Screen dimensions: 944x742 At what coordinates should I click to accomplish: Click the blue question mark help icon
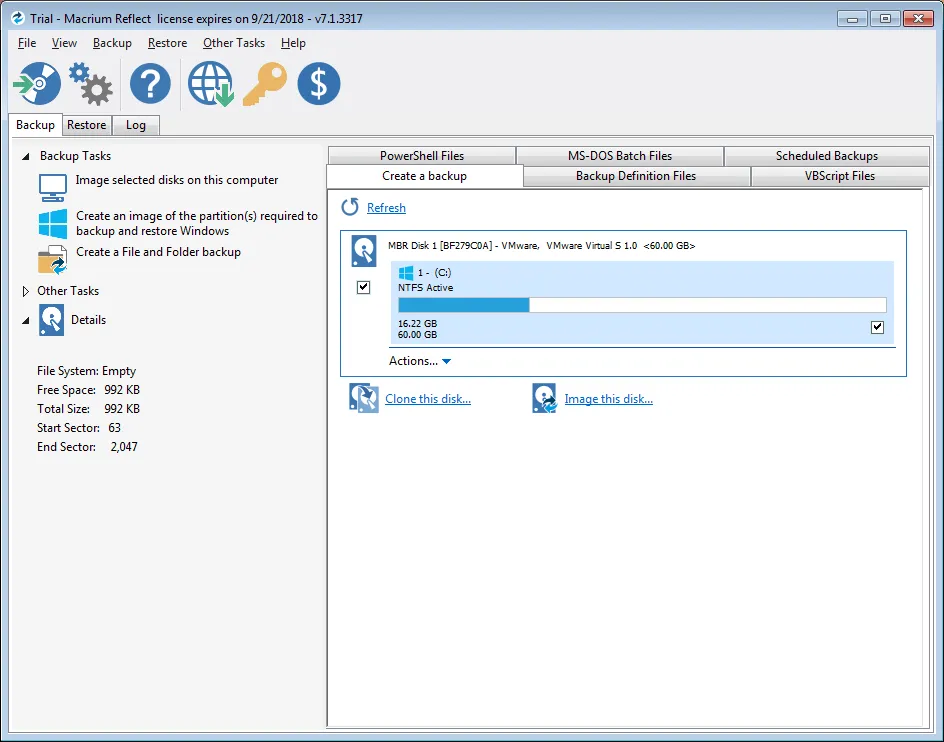[x=151, y=84]
